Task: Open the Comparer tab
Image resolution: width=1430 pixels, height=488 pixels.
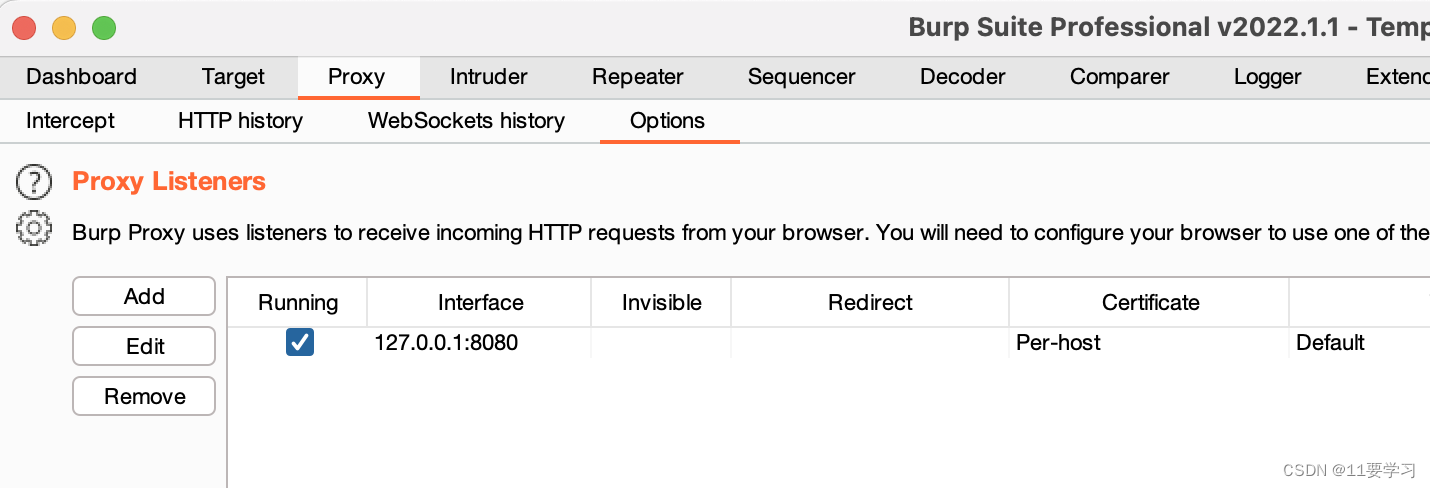Action: click(1119, 77)
